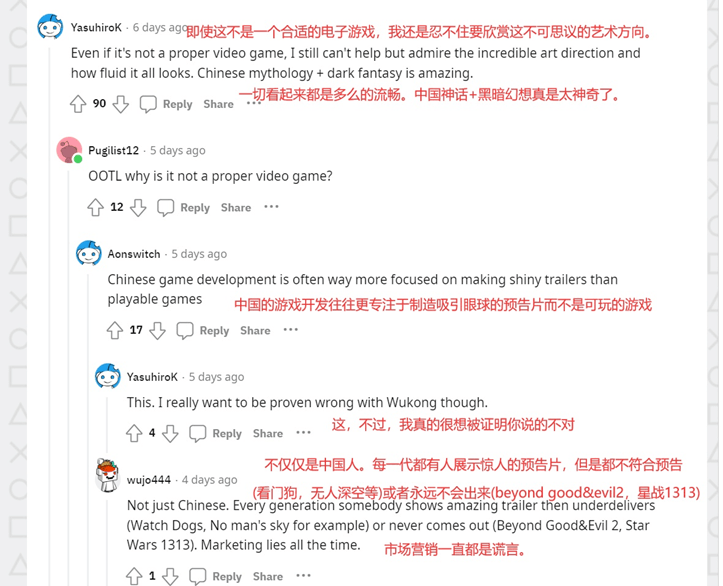Open wujo444's username link
The image size is (723, 586).
[148, 480]
